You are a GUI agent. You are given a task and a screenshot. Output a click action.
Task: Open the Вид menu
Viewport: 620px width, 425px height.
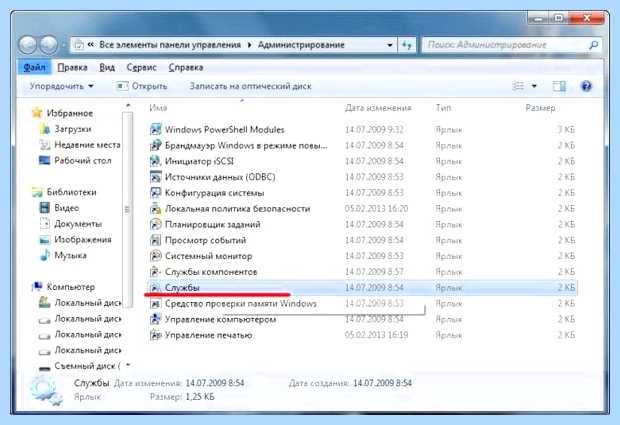(107, 68)
